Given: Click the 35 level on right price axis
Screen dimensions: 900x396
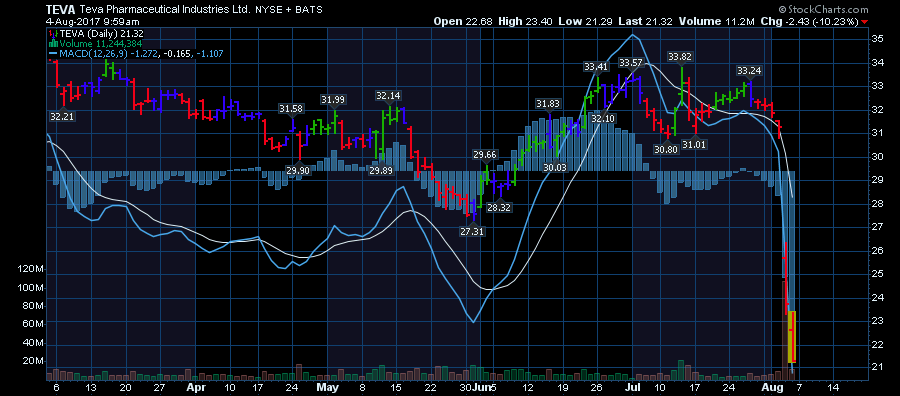Looking at the screenshot, I should (878, 39).
